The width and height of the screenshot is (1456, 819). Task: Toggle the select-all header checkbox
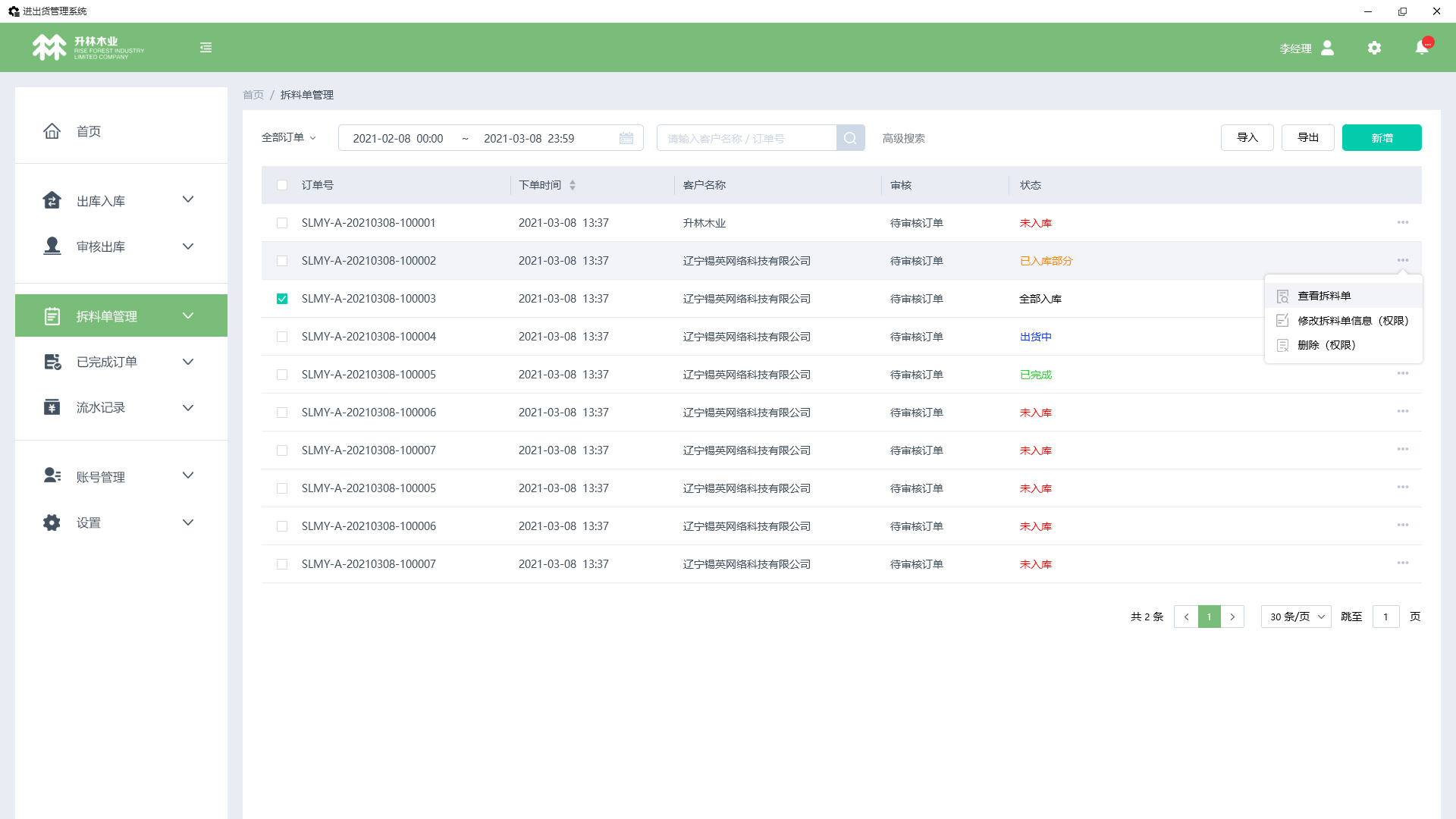(x=282, y=185)
